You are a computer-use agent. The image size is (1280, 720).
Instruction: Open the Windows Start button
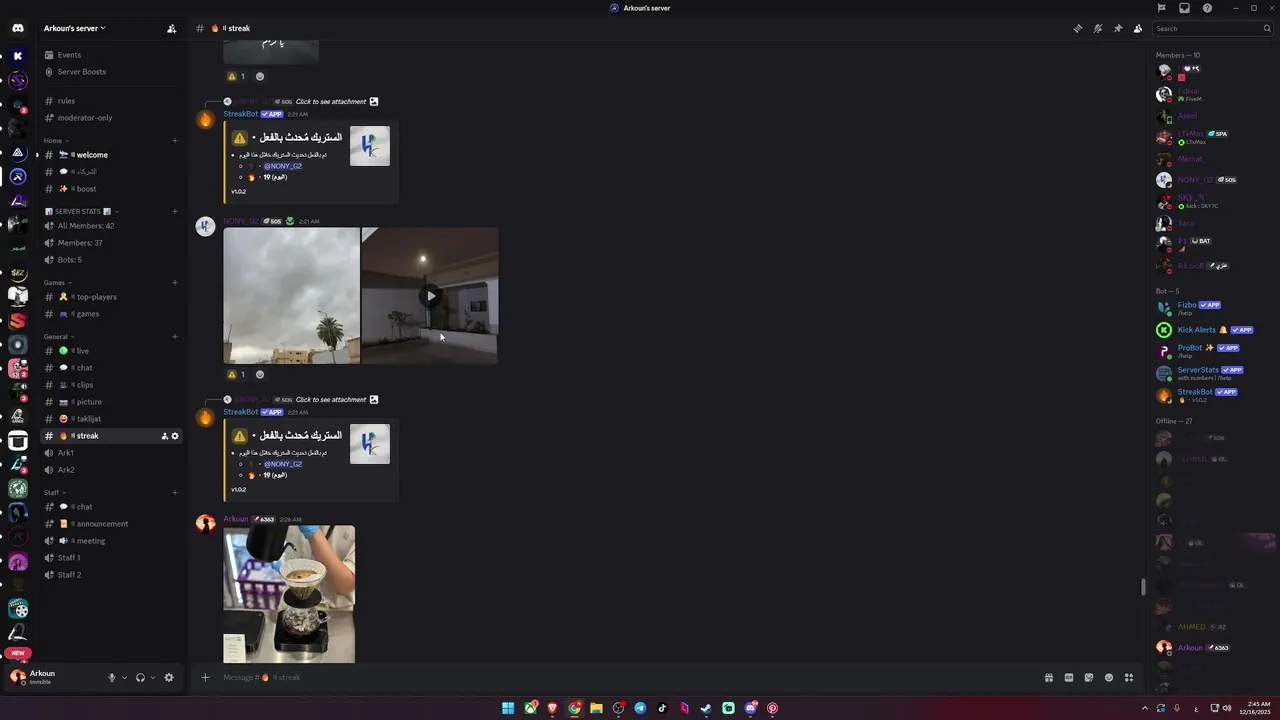[x=508, y=708]
